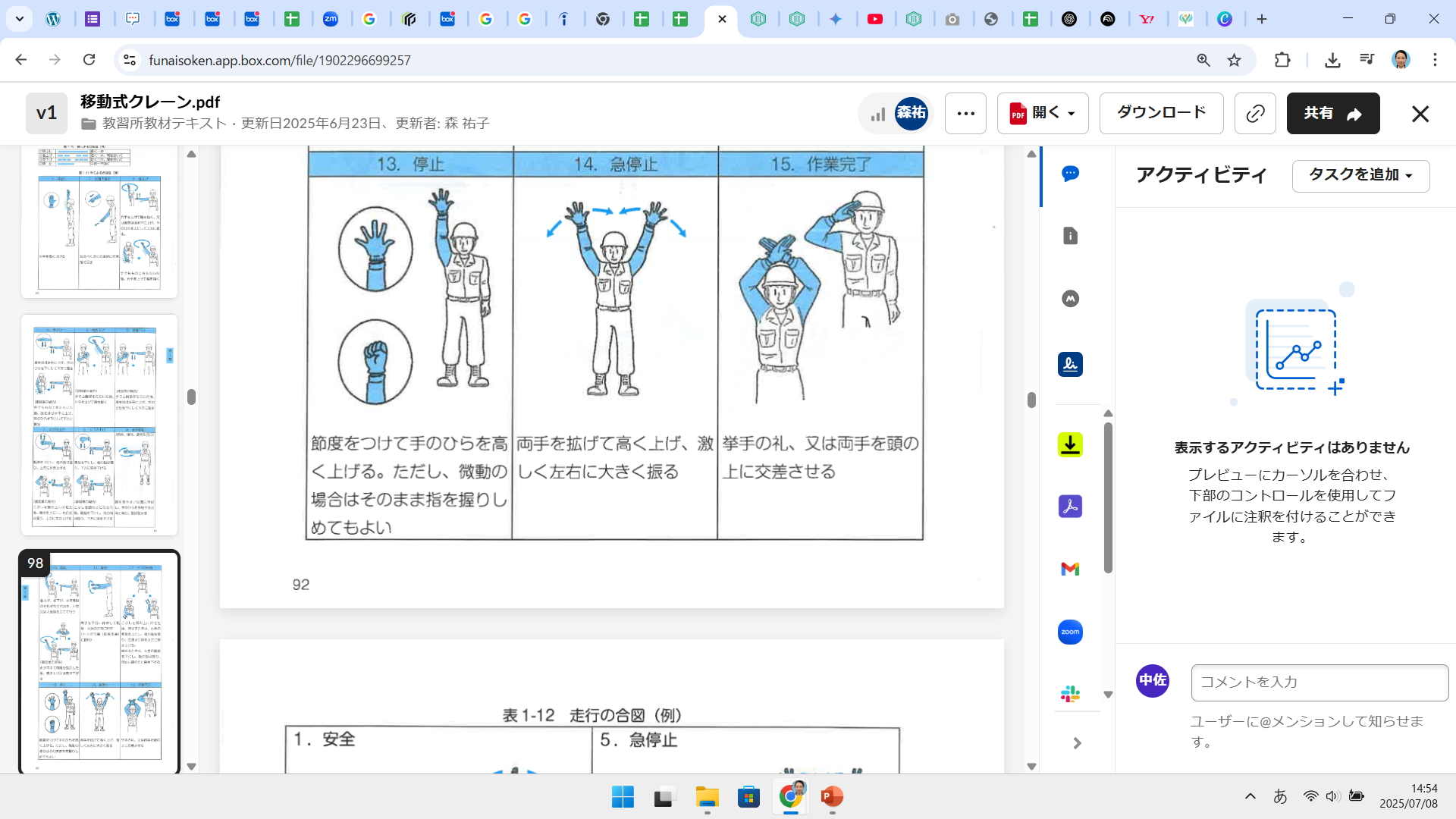Open the Activity comments sidebar icon
This screenshot has height=819, width=1456.
point(1070,174)
